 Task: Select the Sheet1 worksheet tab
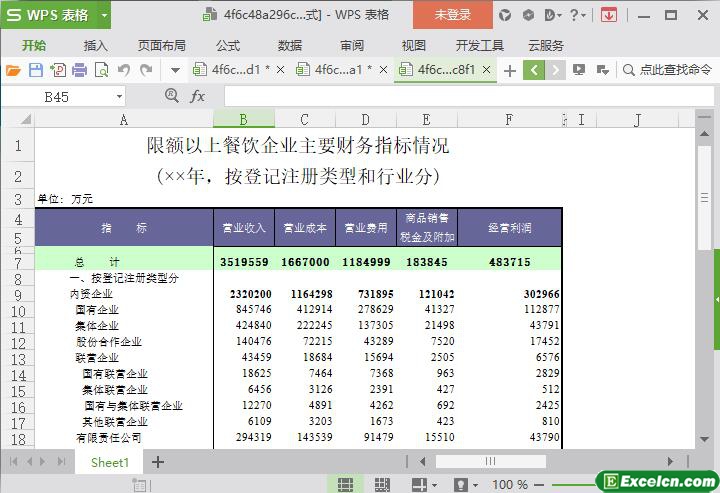[x=110, y=462]
